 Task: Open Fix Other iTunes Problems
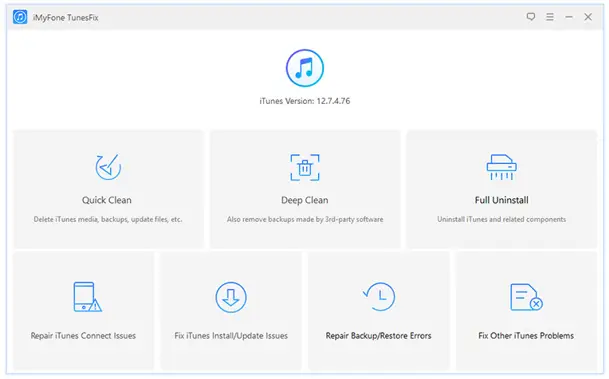coord(526,336)
